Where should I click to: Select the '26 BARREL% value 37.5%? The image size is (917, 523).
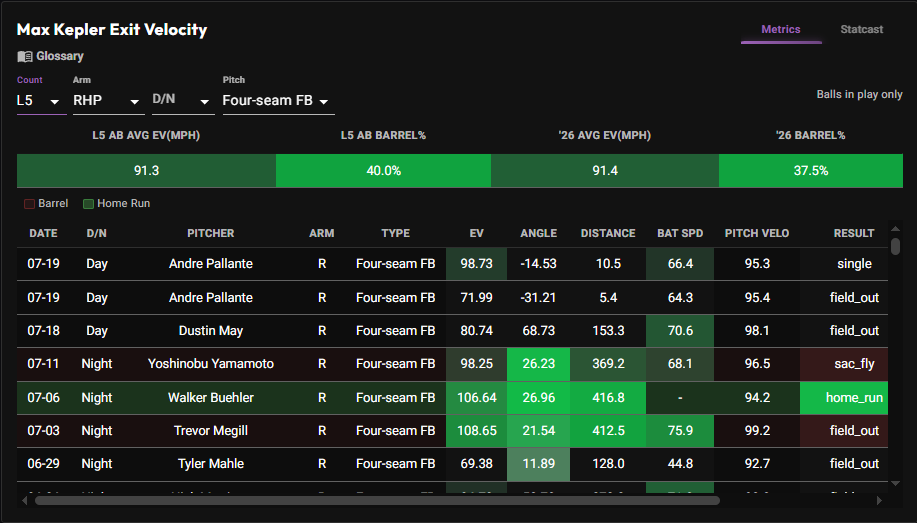pos(811,171)
